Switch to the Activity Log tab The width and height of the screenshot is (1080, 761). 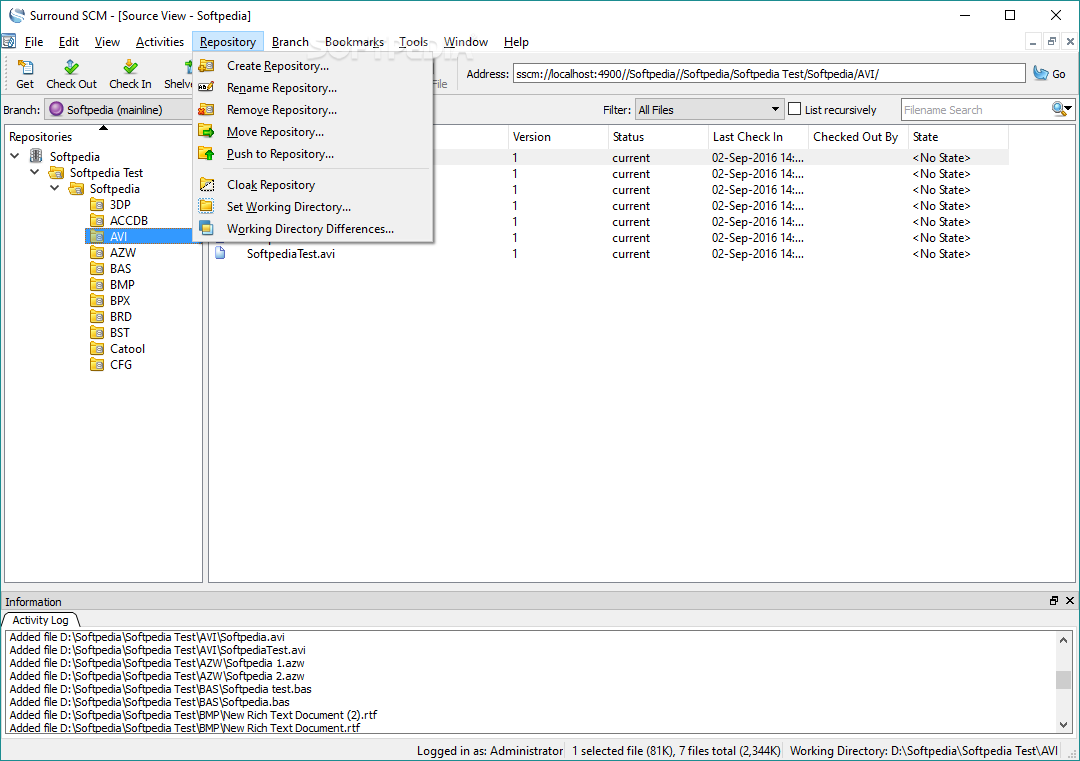pyautogui.click(x=40, y=620)
